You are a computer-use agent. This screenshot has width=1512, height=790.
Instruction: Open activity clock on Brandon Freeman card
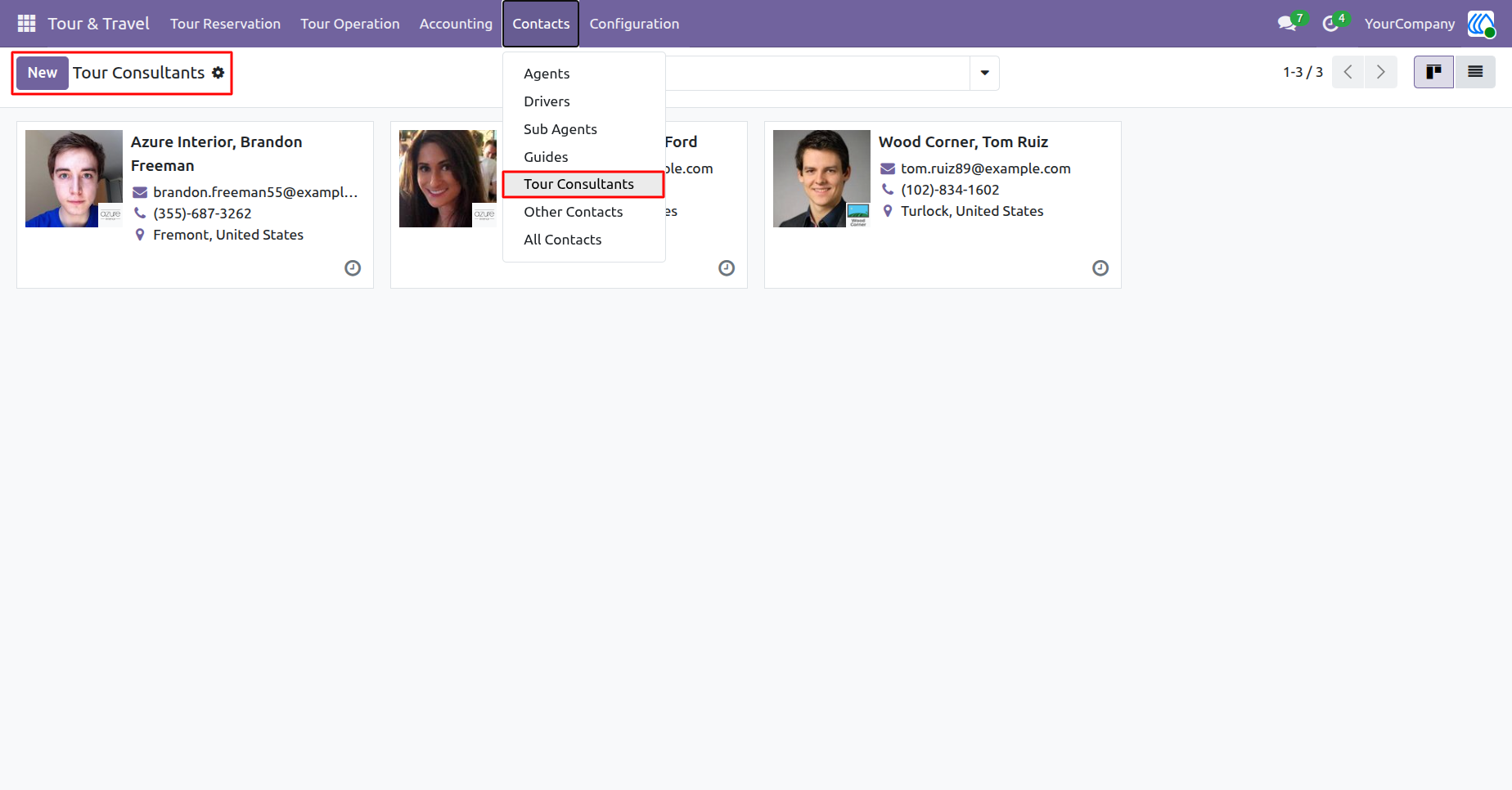coord(353,268)
